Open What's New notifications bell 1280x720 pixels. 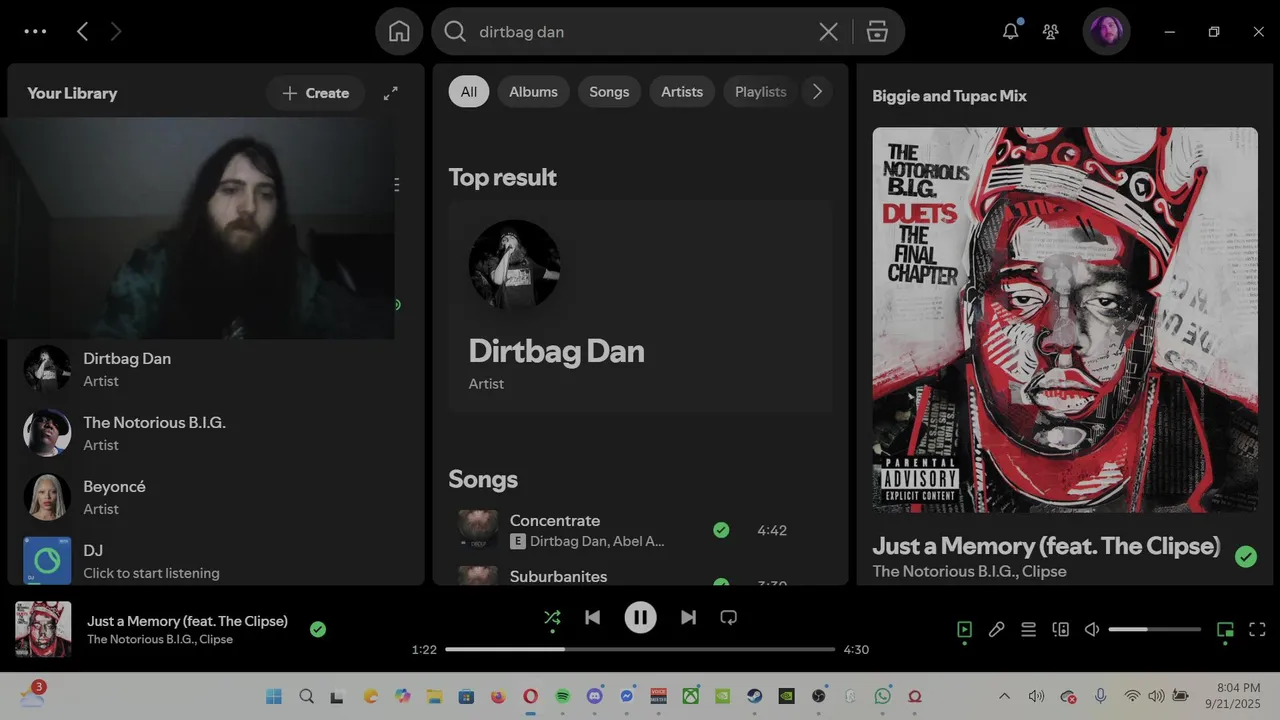coord(1011,31)
